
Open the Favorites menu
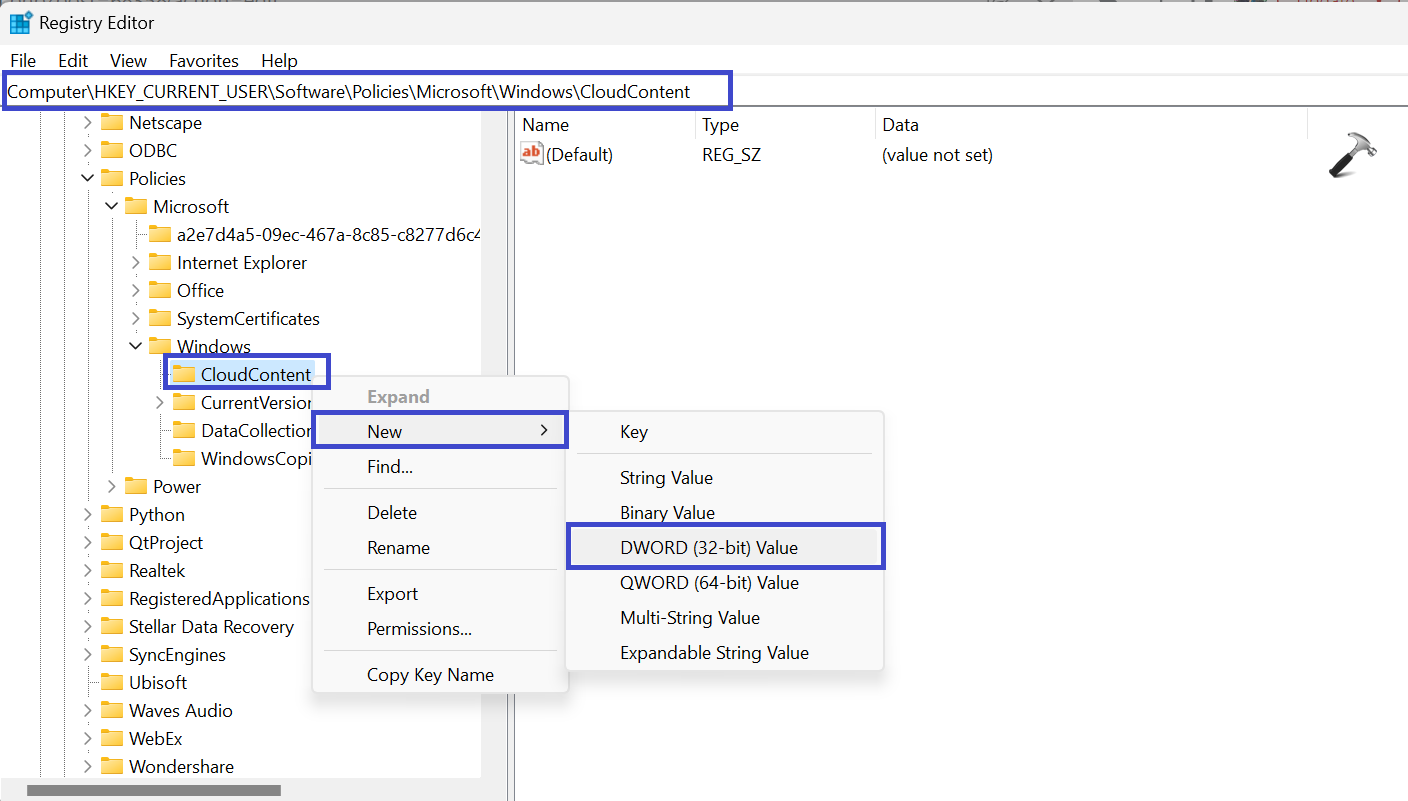(204, 61)
